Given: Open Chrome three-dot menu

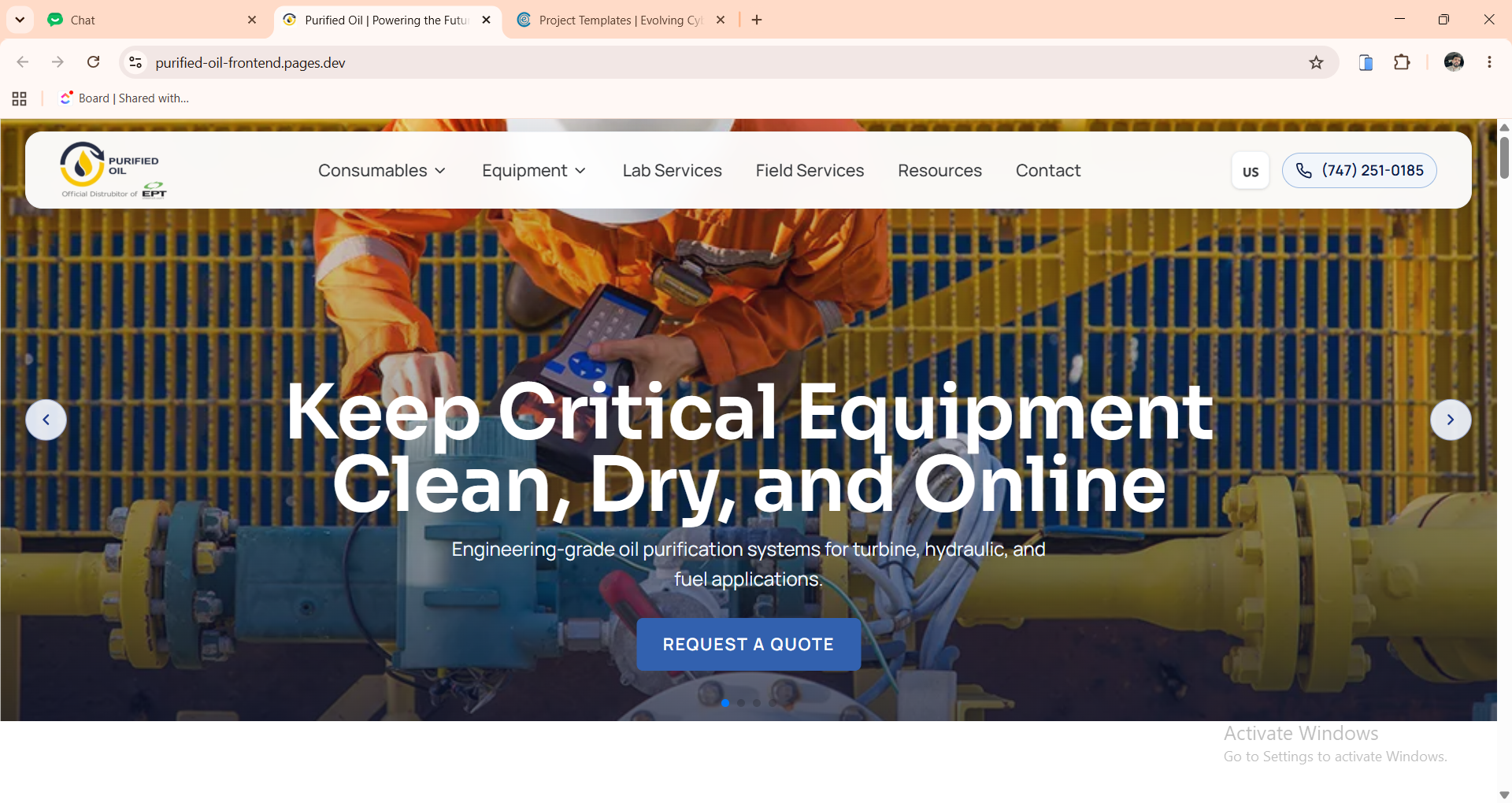Looking at the screenshot, I should click(x=1489, y=62).
